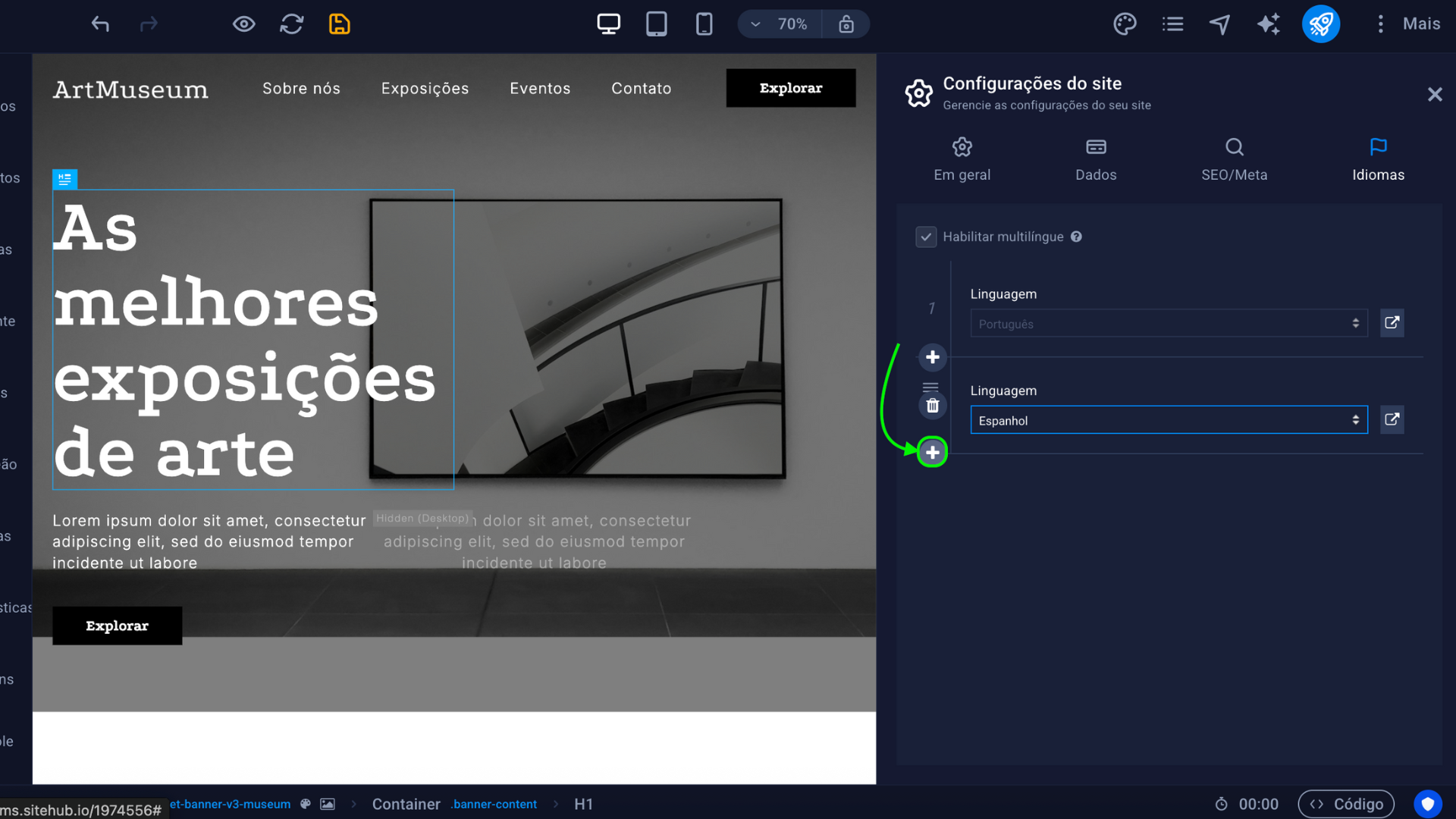
Task: Click the Código button
Action: [x=1346, y=804]
